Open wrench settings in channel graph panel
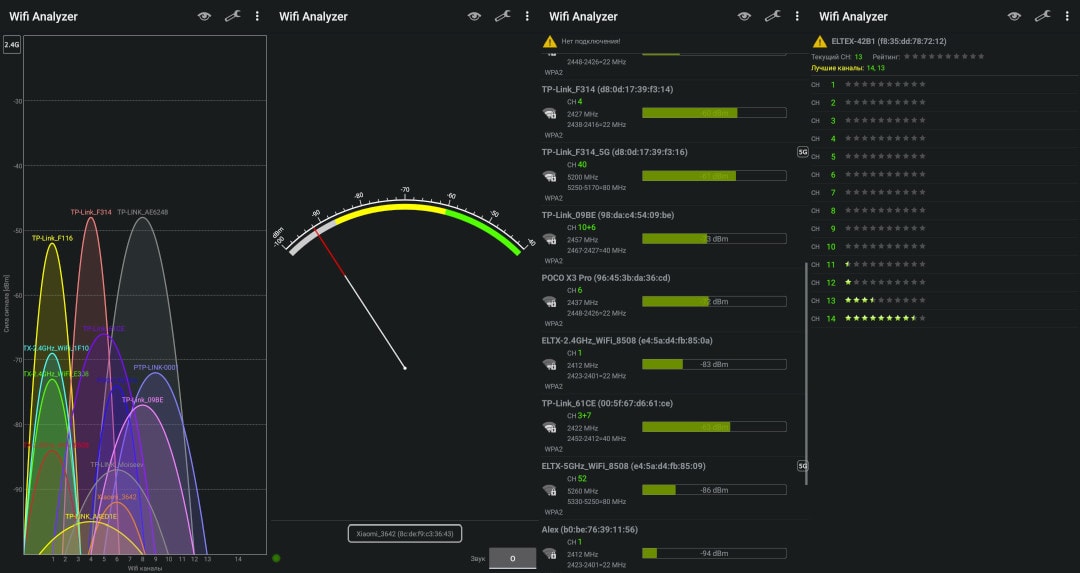 pos(232,16)
